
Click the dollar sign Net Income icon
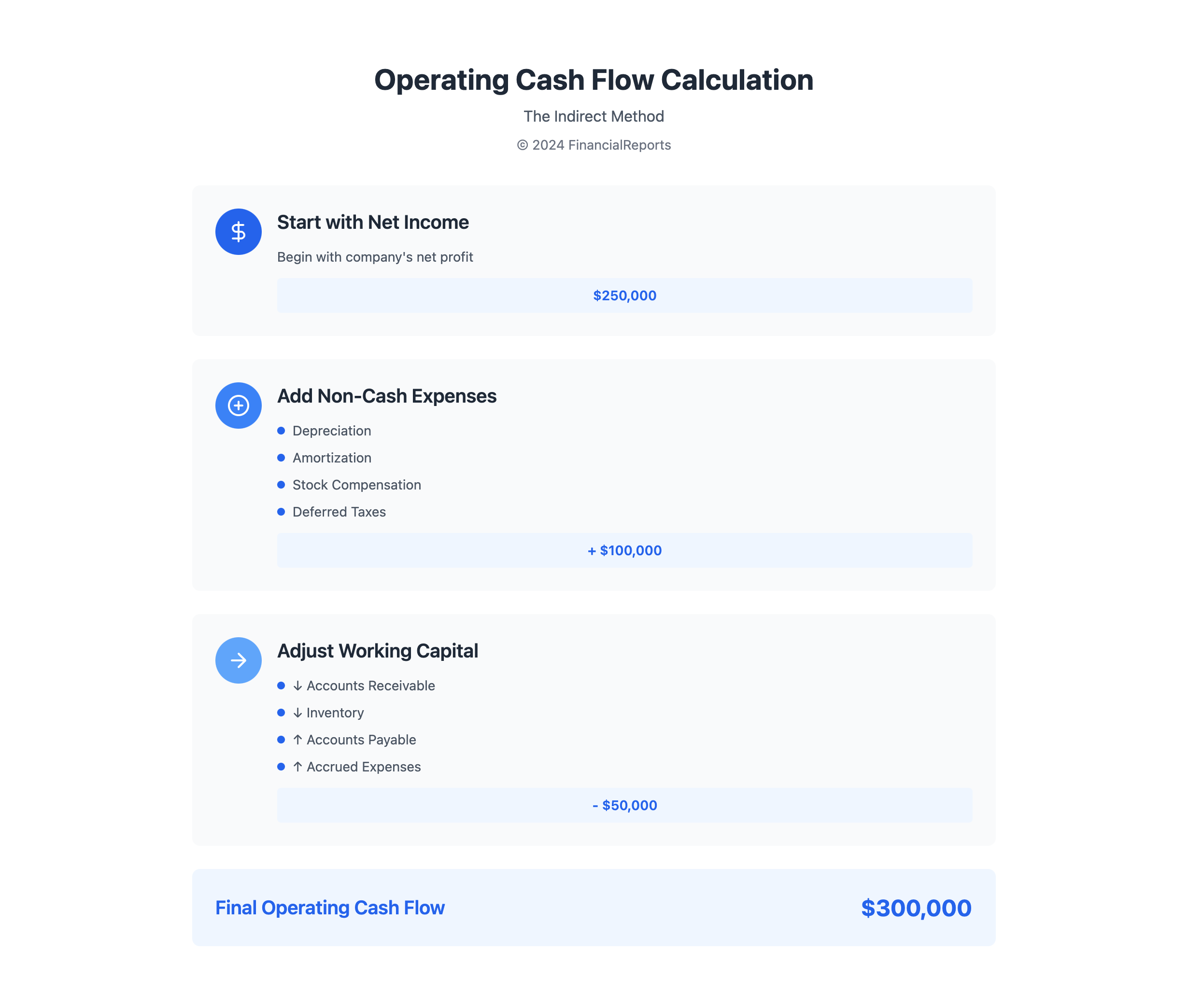click(238, 231)
